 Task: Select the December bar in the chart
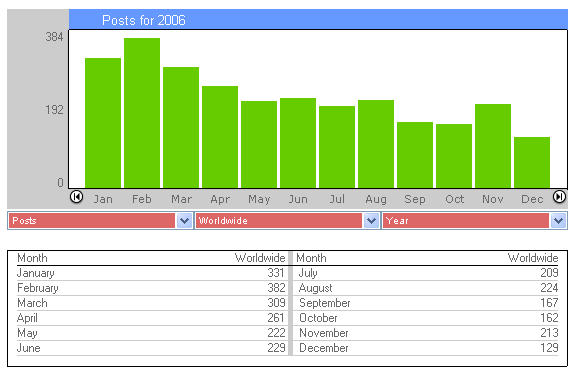532,163
